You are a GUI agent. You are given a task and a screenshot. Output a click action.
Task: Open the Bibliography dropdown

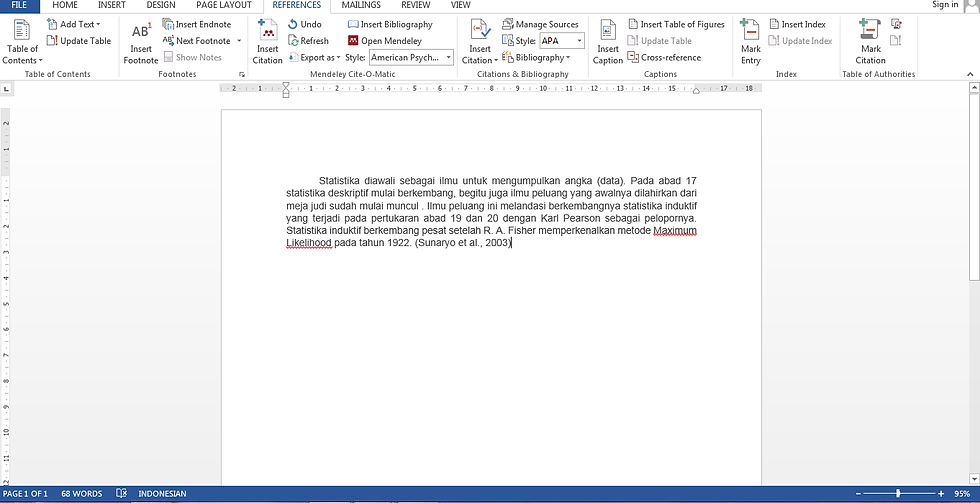click(536, 57)
